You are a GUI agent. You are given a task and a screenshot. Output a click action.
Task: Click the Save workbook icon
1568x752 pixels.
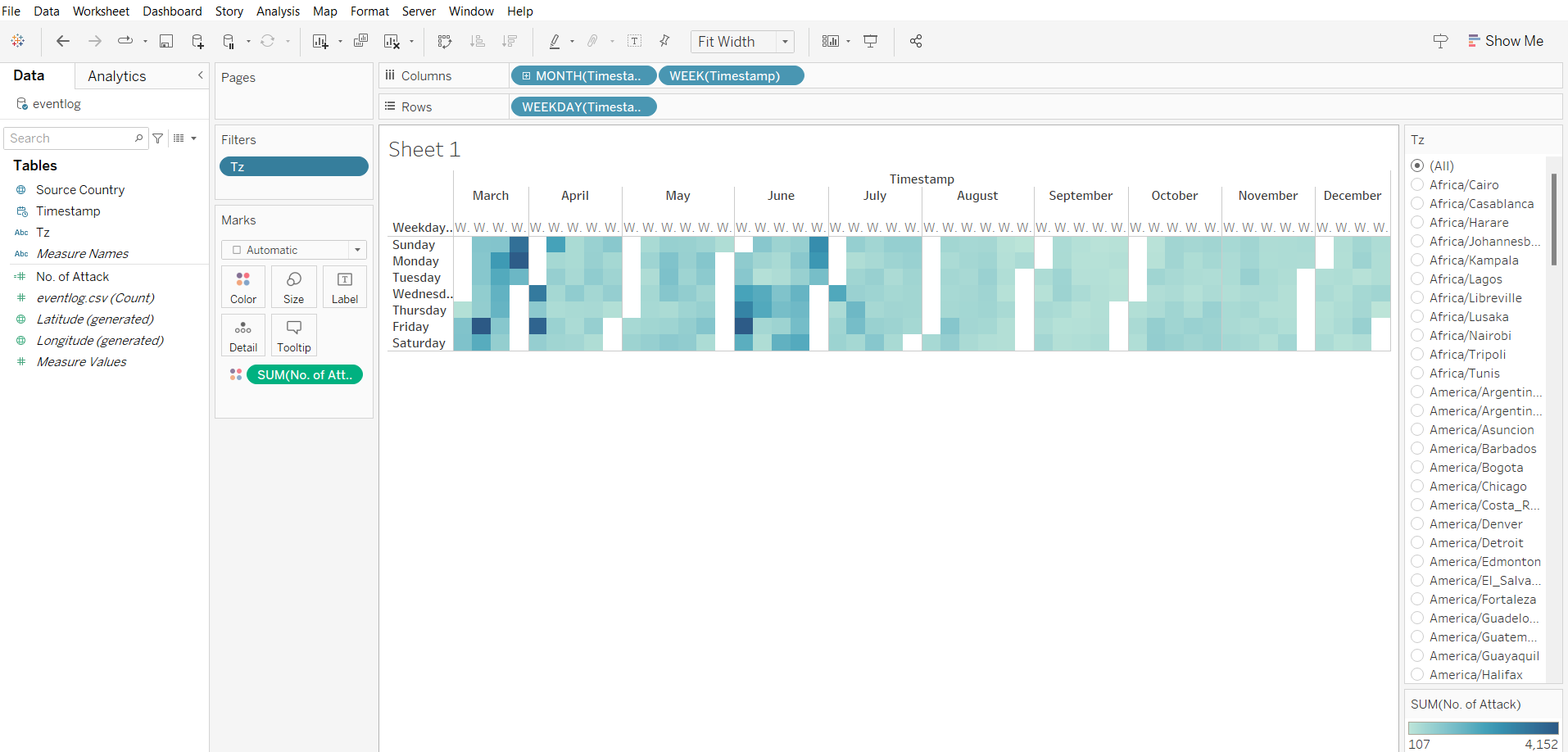(x=166, y=42)
